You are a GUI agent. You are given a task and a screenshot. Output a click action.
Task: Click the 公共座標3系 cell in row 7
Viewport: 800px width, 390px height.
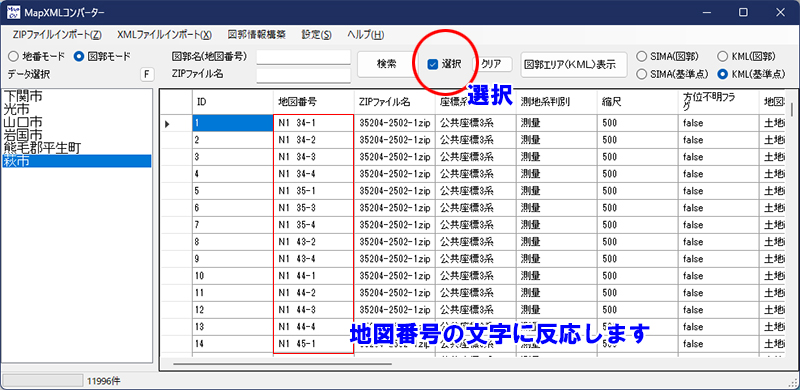pos(476,225)
